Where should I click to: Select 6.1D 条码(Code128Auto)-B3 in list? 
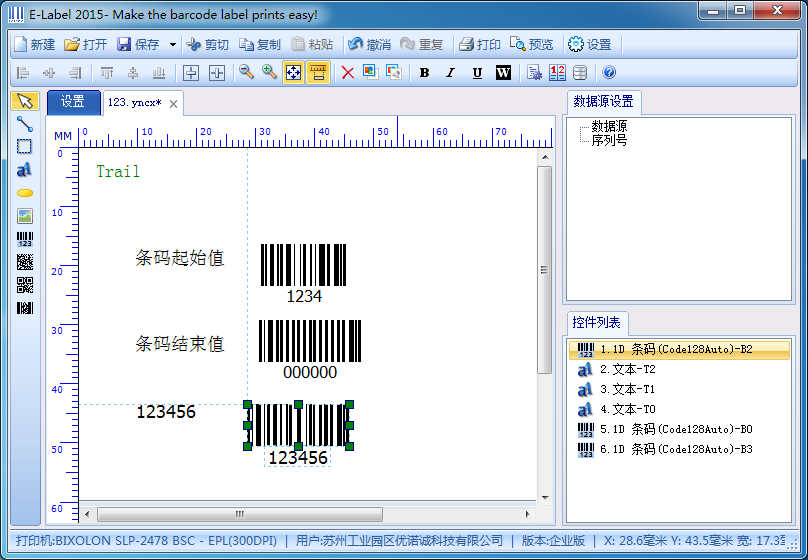(x=679, y=449)
